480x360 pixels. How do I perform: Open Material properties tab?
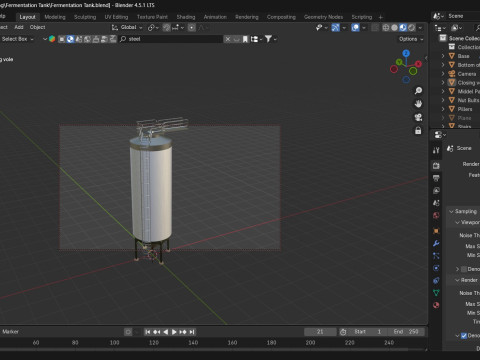point(436,305)
